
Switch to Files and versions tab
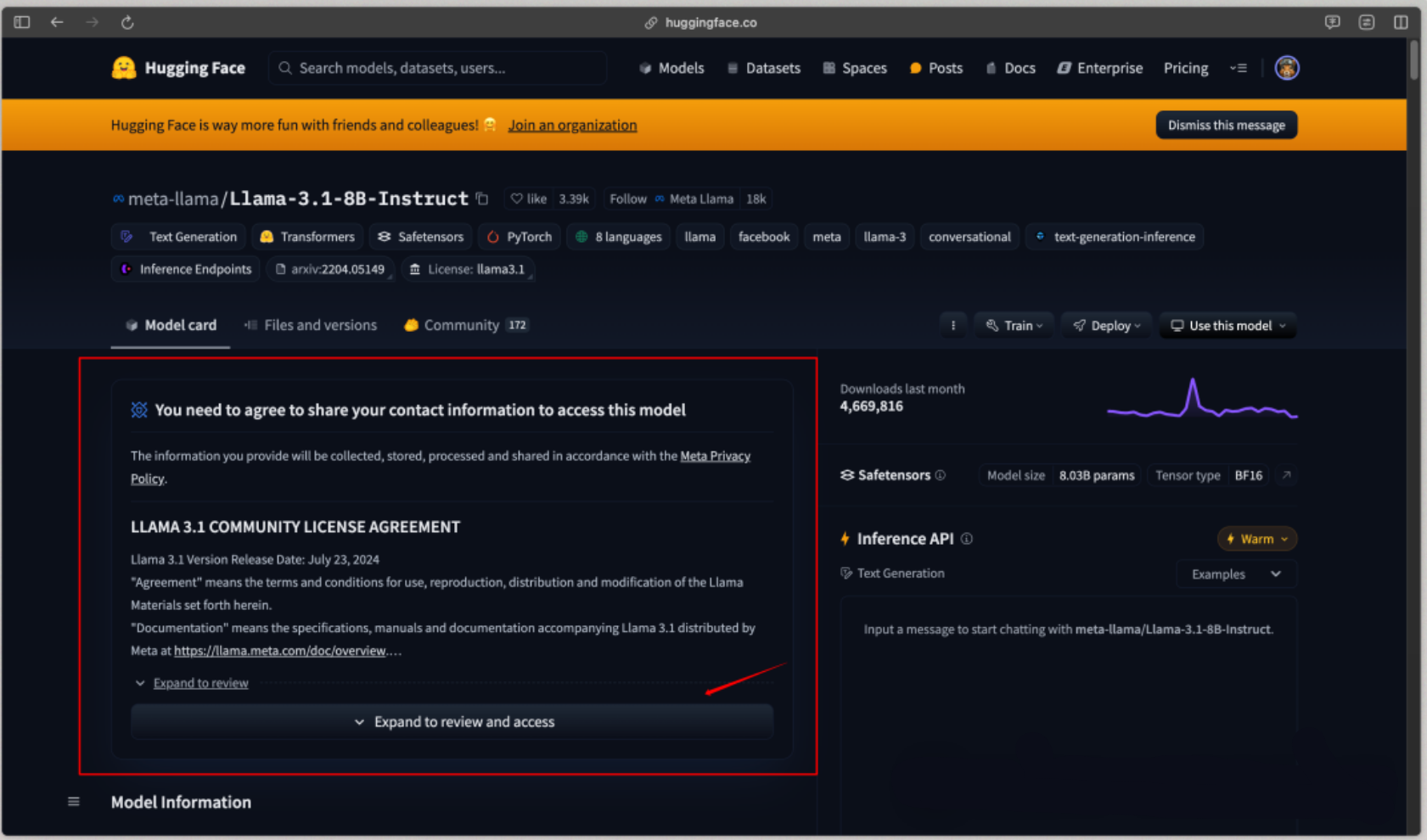(x=310, y=325)
